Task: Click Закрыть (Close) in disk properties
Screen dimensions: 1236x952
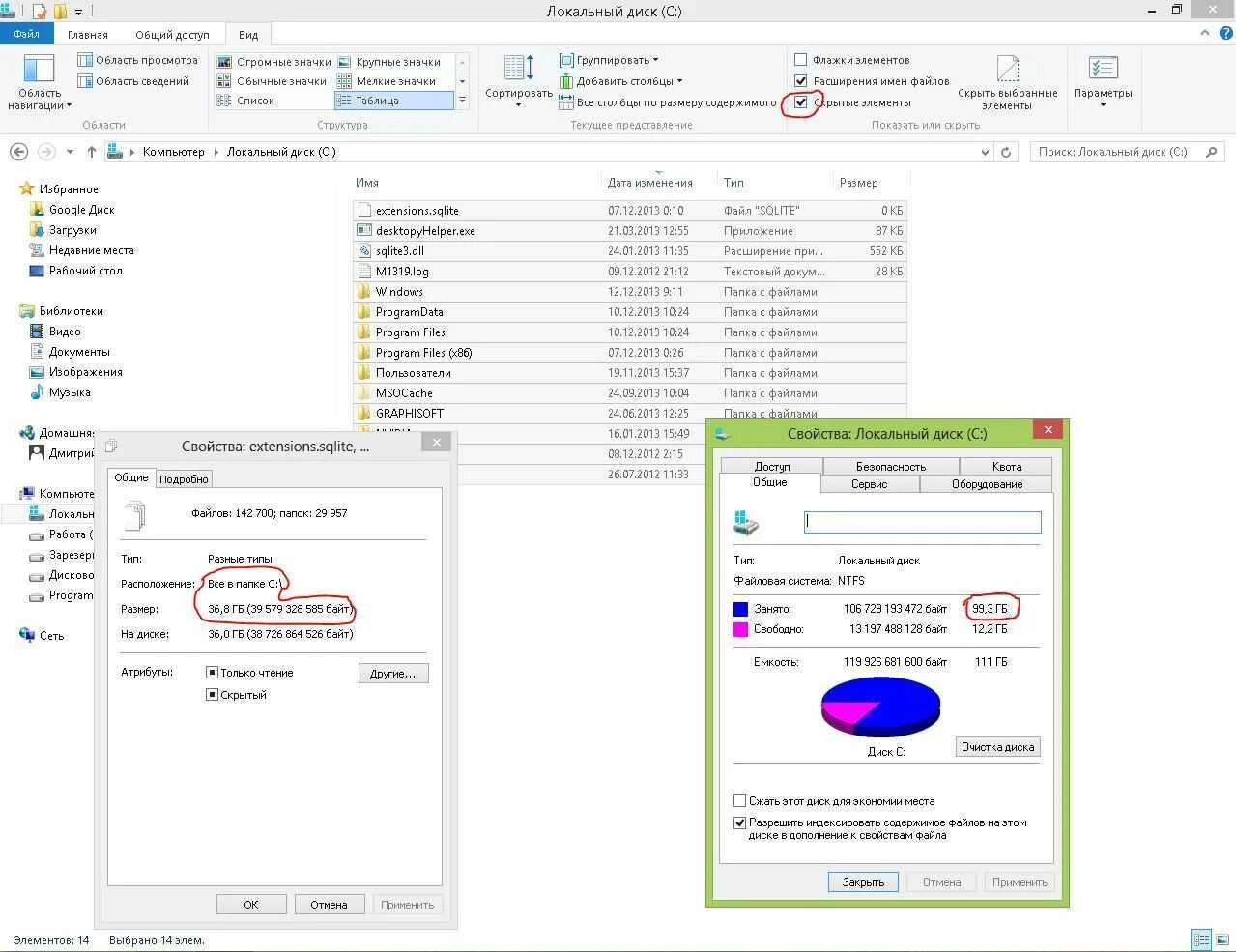Action: pyautogui.click(x=863, y=882)
